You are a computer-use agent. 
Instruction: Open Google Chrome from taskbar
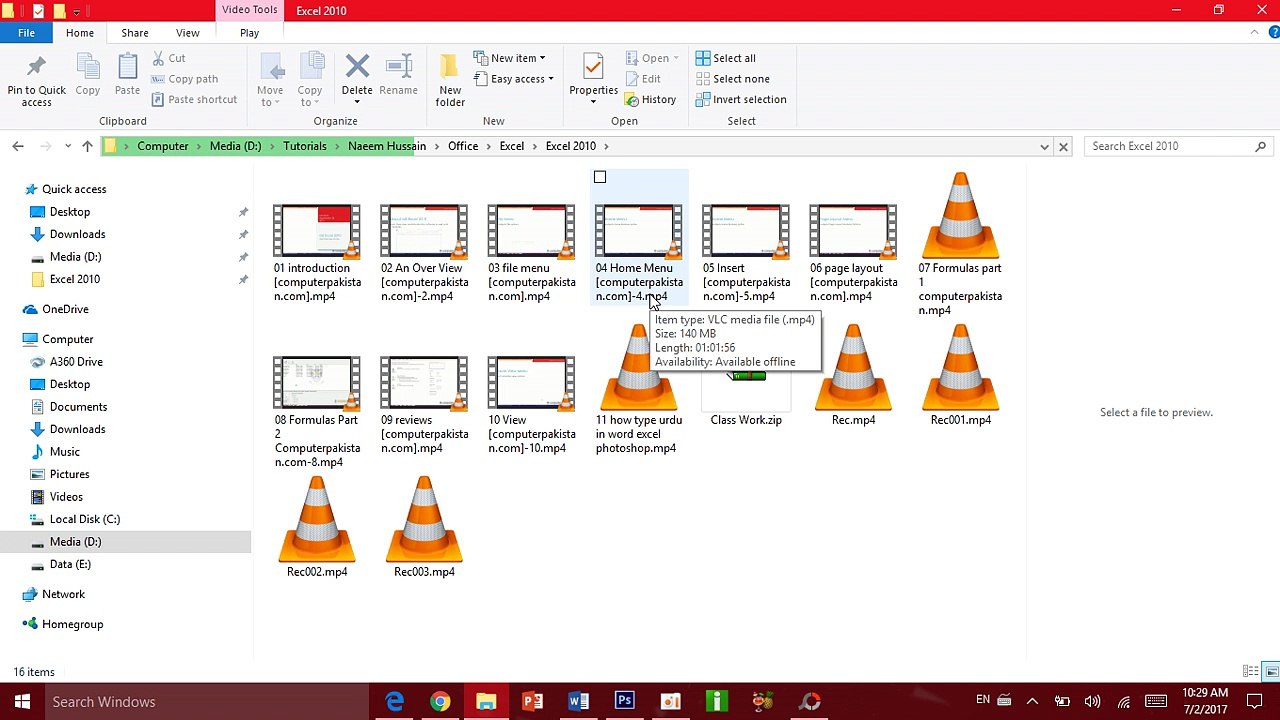point(440,701)
